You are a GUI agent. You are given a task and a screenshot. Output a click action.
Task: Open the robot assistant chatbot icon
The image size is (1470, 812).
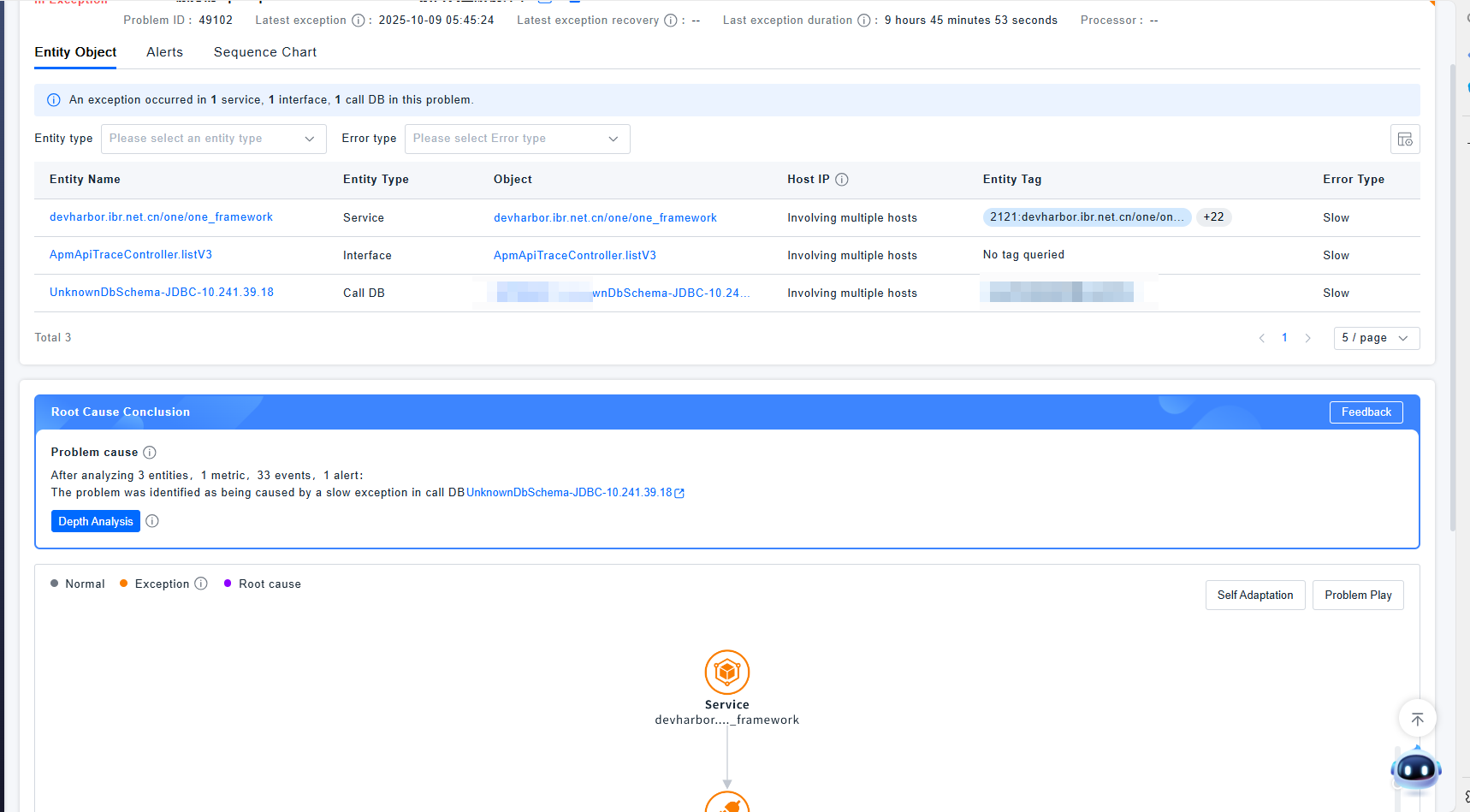tap(1415, 771)
